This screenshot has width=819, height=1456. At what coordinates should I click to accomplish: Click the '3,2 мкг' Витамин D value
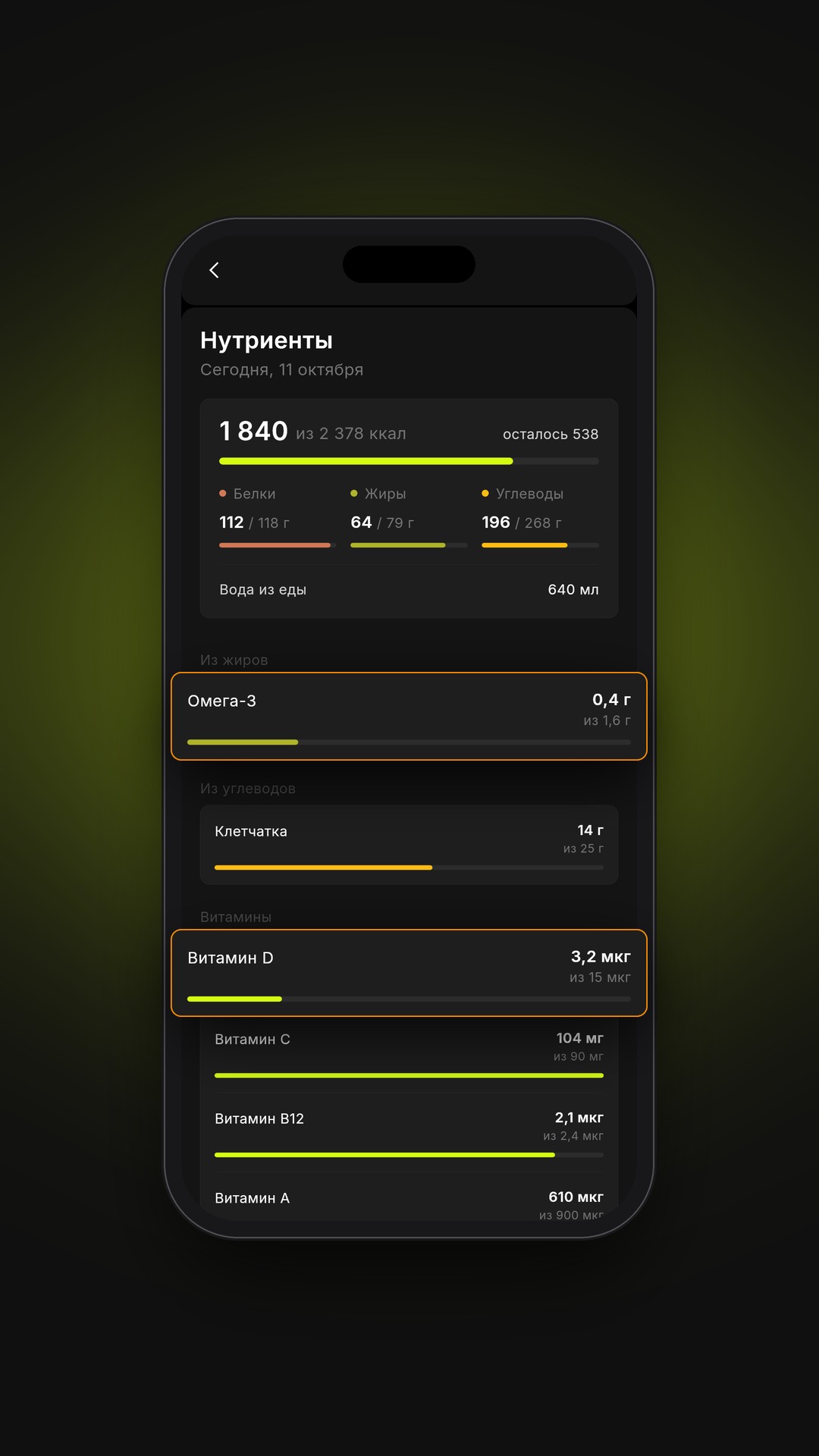[x=601, y=957]
